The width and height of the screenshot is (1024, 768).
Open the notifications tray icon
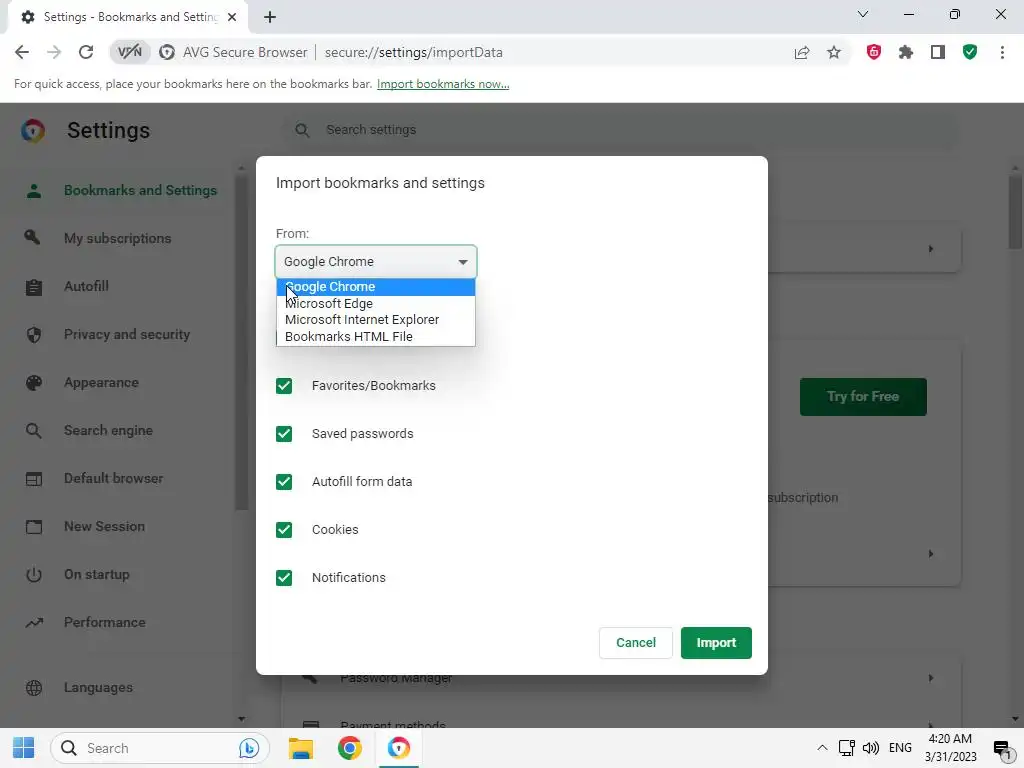click(x=1001, y=748)
